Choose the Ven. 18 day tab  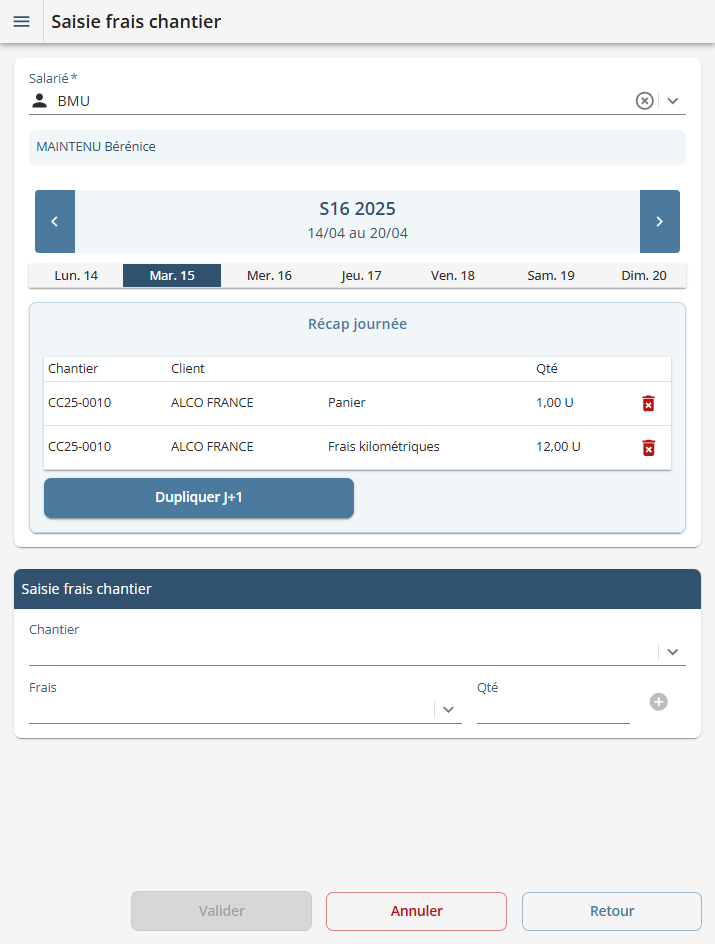point(453,276)
